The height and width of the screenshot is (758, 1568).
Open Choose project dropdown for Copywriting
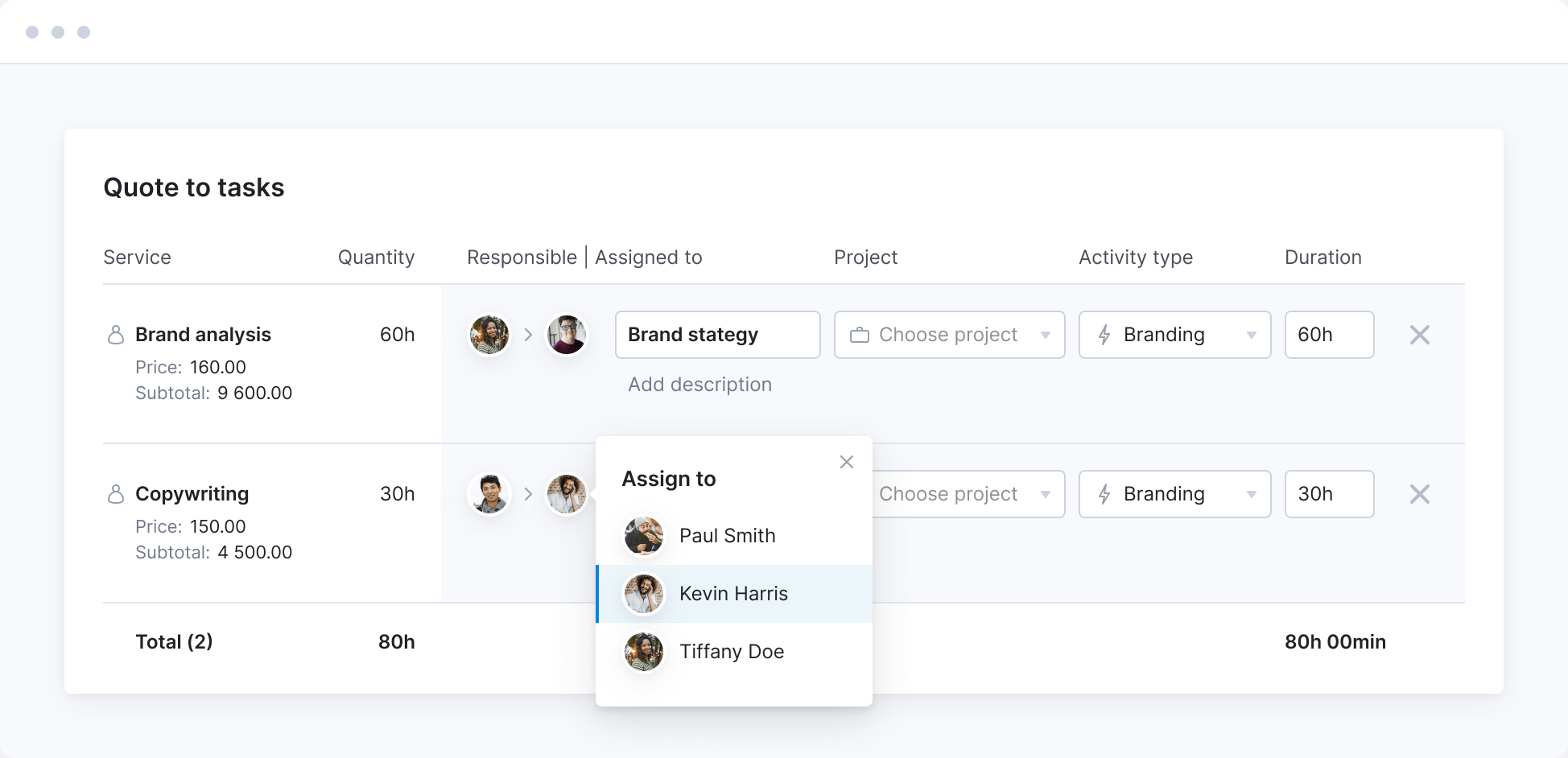tap(966, 494)
